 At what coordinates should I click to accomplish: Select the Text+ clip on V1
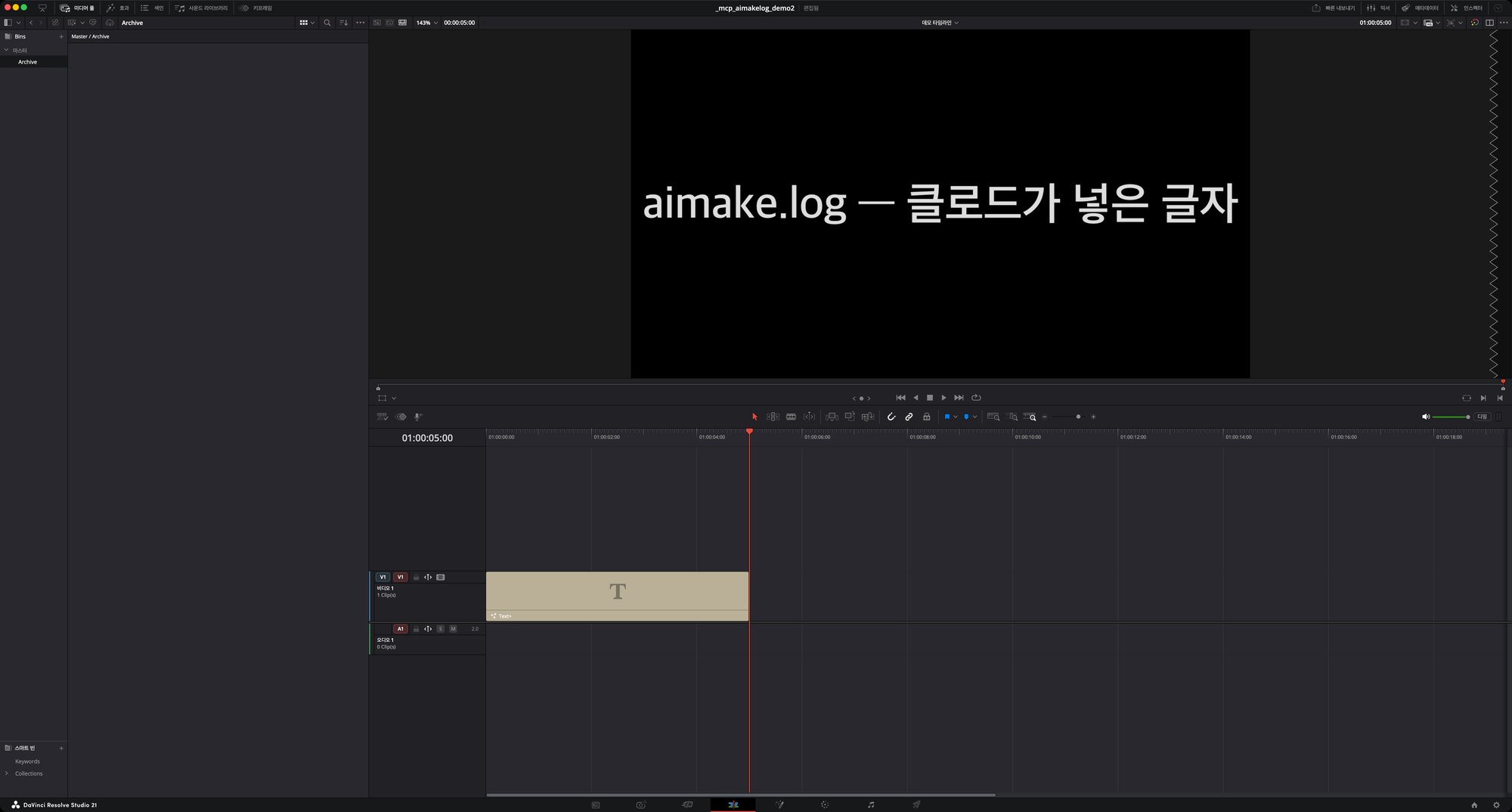pyautogui.click(x=617, y=597)
